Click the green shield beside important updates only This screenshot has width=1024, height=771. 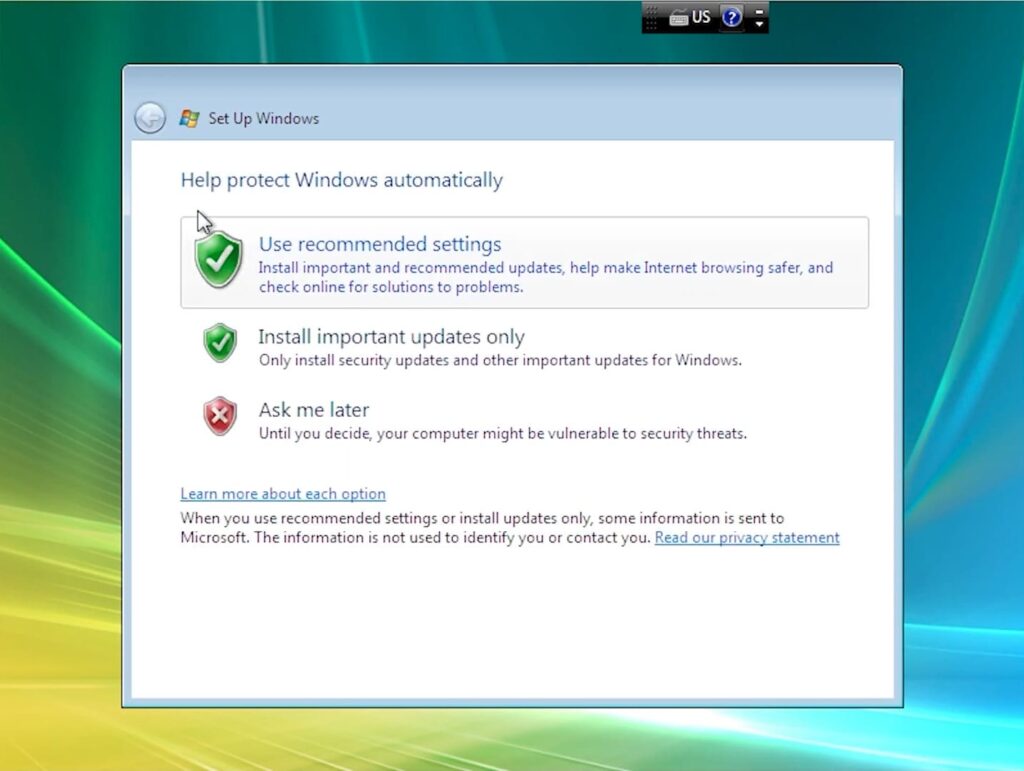click(220, 343)
